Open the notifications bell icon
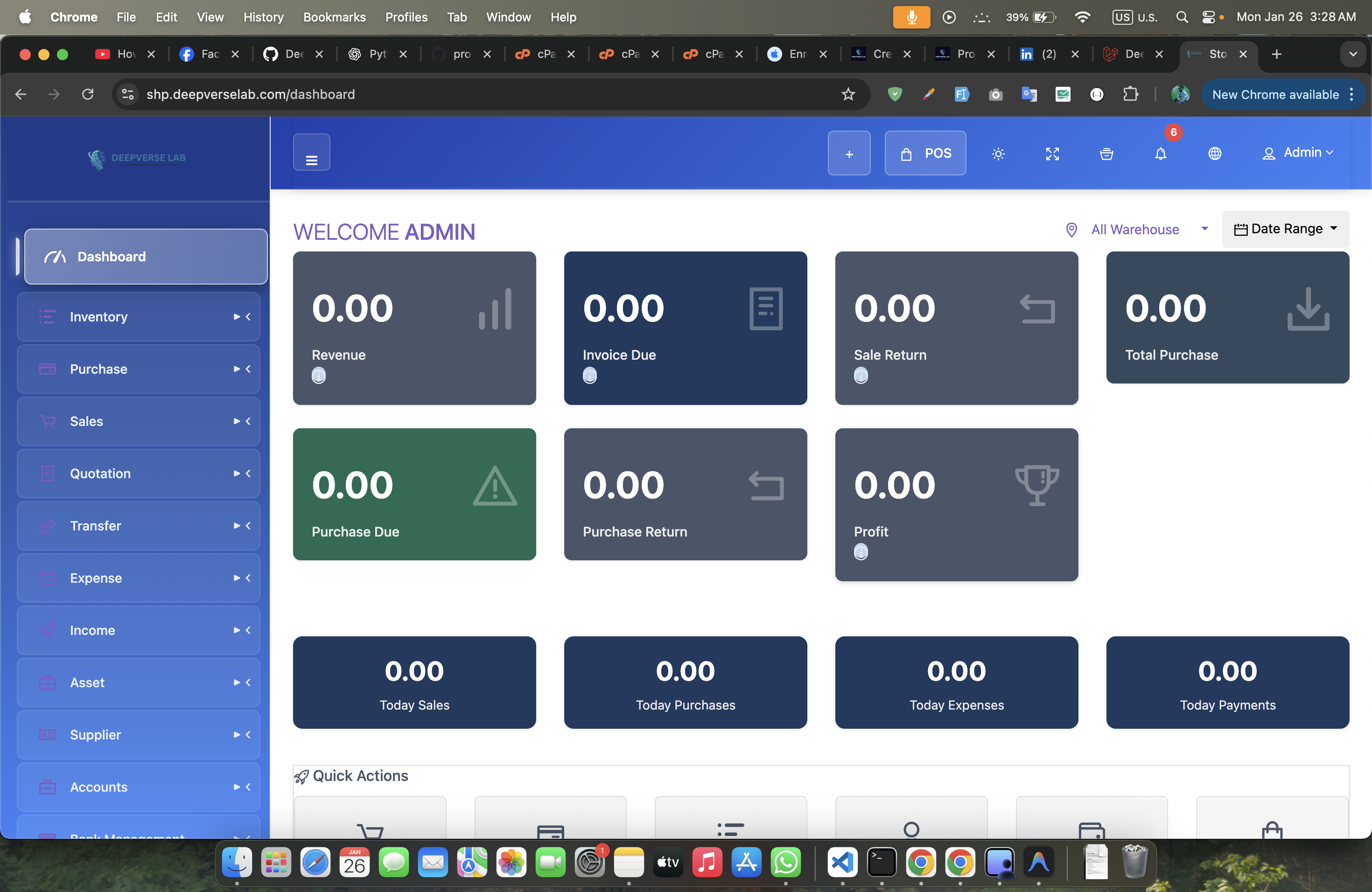The image size is (1372, 892). point(1161,154)
